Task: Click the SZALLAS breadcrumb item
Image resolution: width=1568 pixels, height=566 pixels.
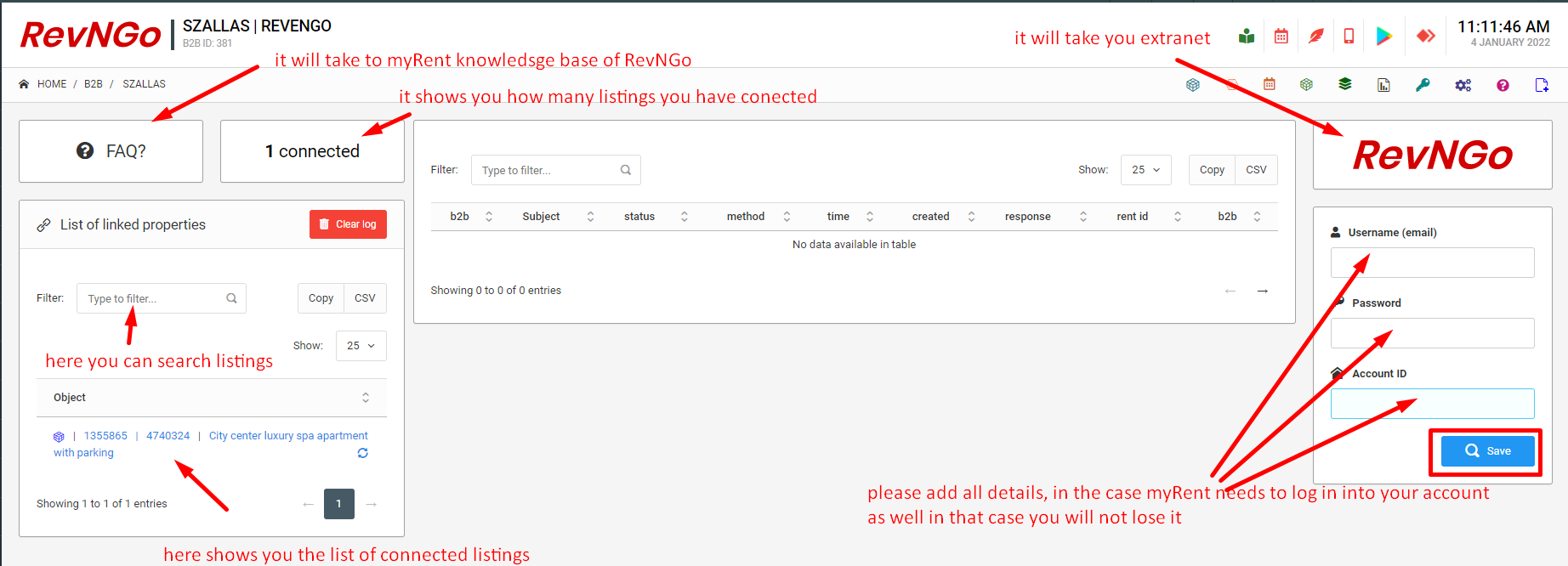Action: (144, 84)
